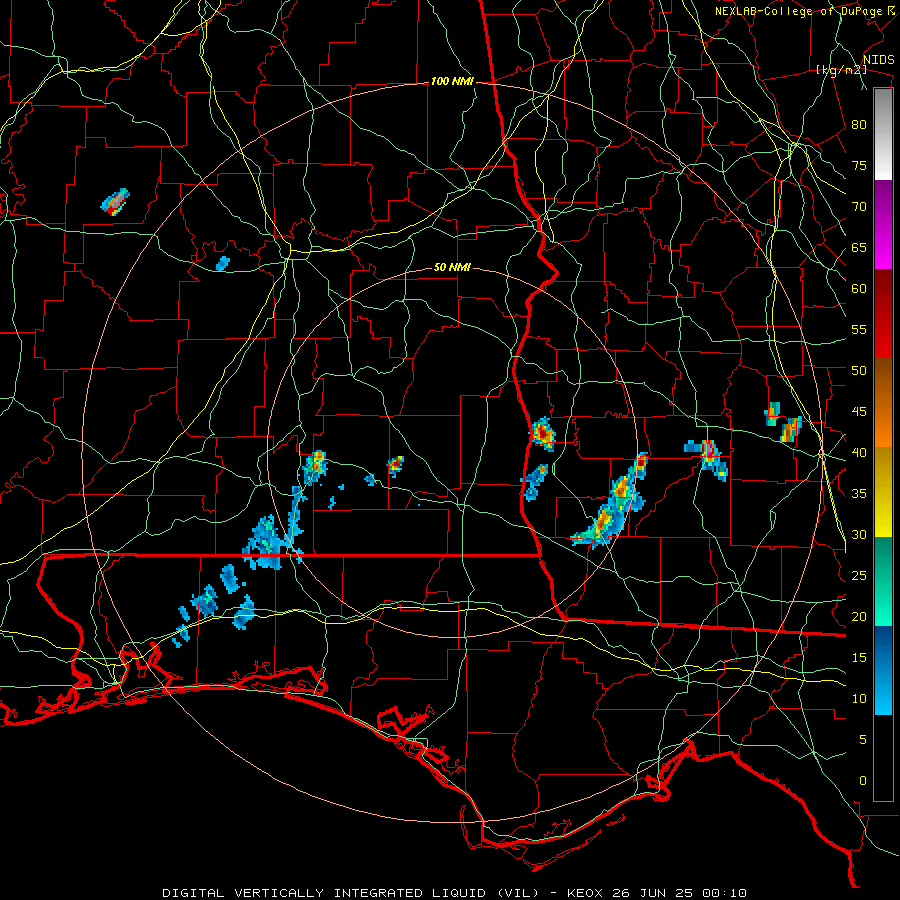Select the brown segment of the color scale

point(883,403)
